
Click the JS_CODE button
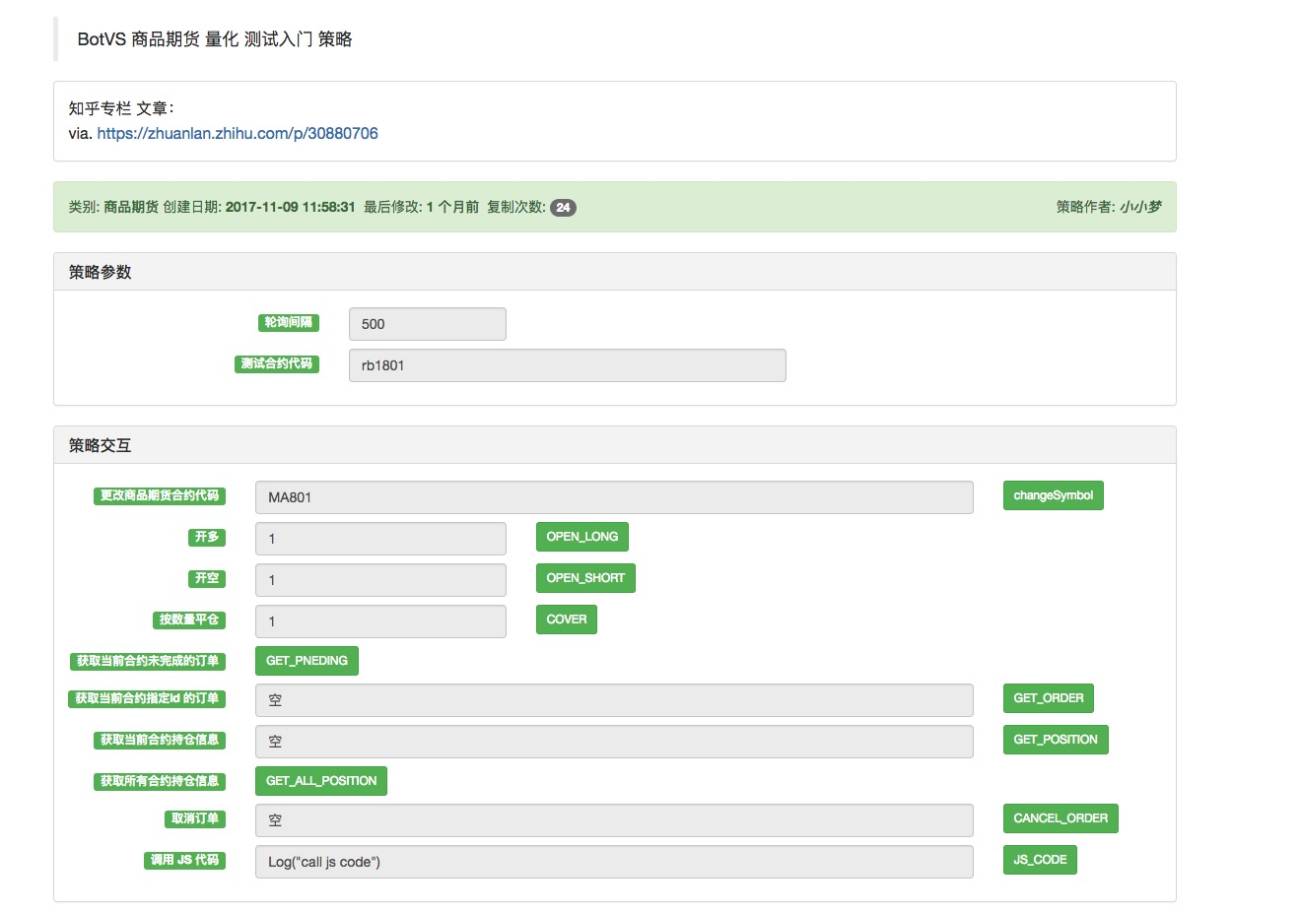(x=1040, y=860)
